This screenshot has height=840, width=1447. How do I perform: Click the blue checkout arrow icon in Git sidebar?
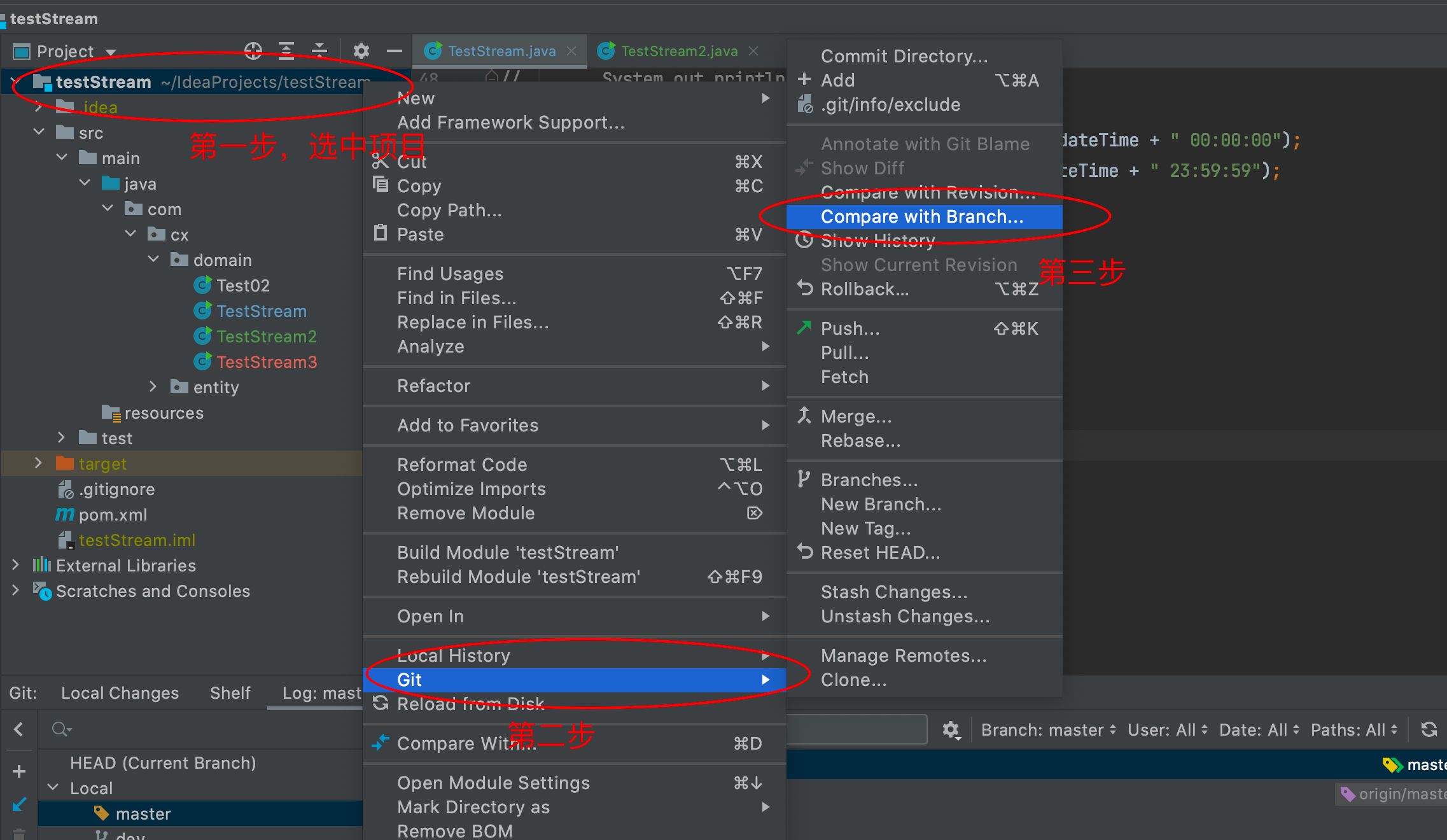(x=19, y=804)
